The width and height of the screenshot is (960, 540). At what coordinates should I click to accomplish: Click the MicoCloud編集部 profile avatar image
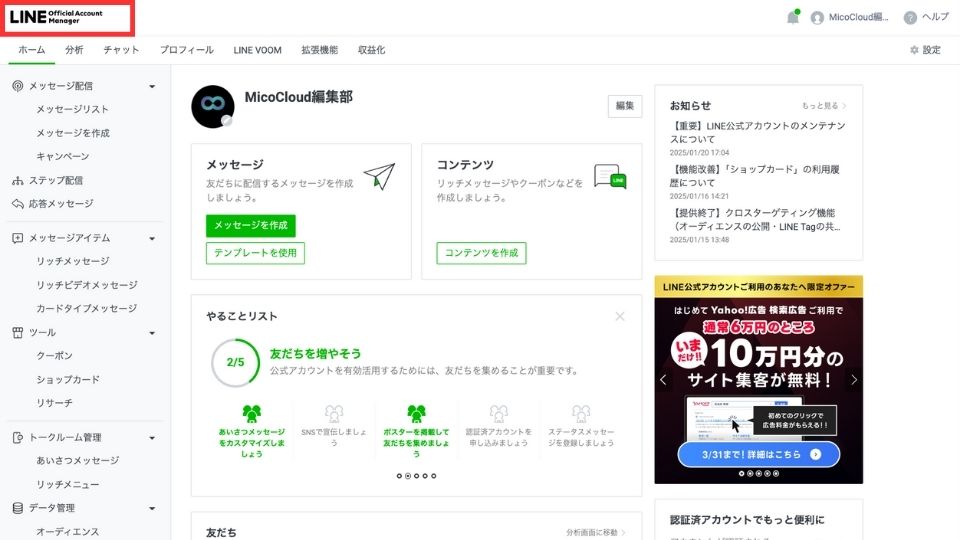(x=212, y=106)
